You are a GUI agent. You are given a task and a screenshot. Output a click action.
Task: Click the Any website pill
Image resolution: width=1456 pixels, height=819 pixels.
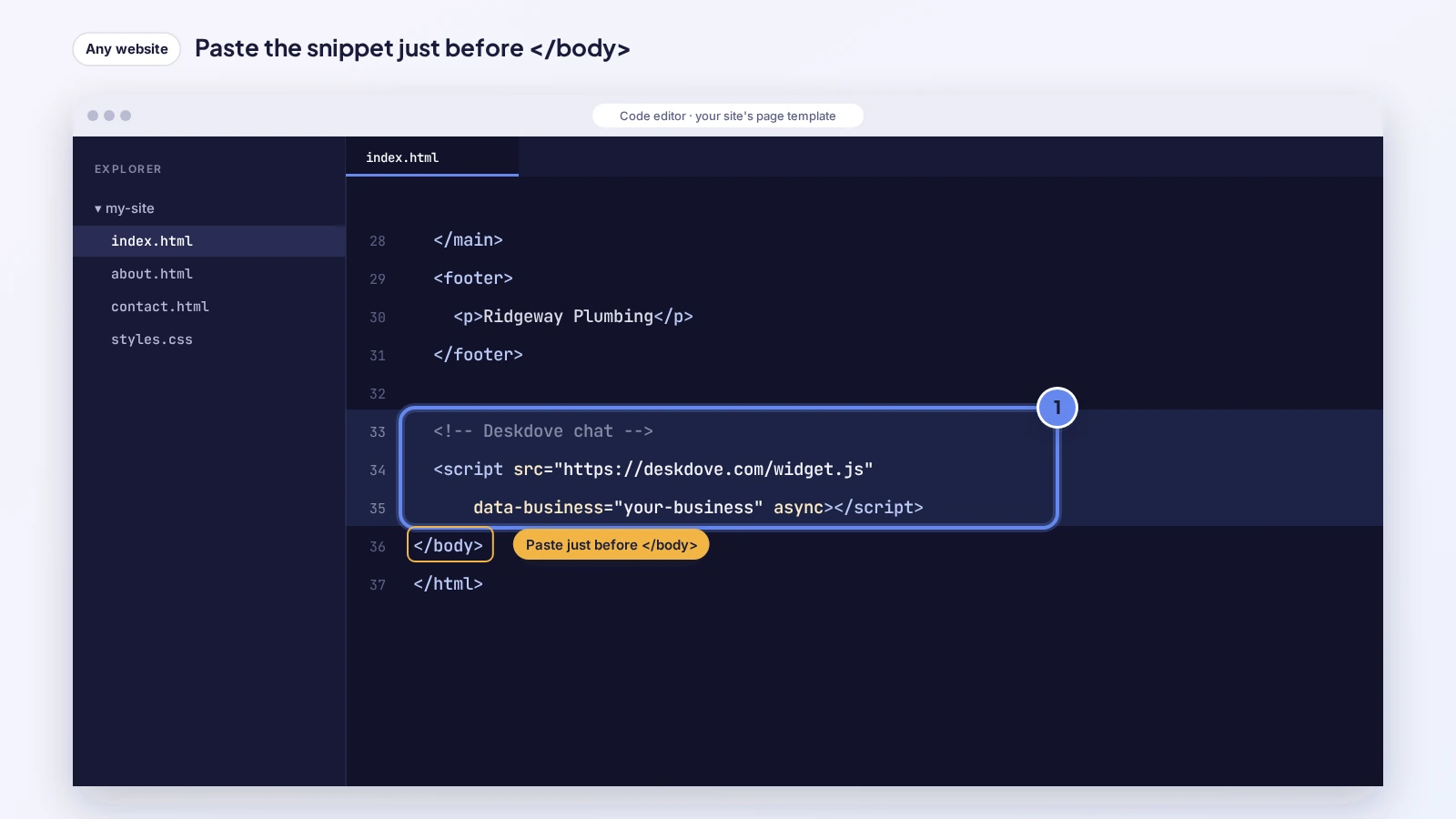click(126, 49)
